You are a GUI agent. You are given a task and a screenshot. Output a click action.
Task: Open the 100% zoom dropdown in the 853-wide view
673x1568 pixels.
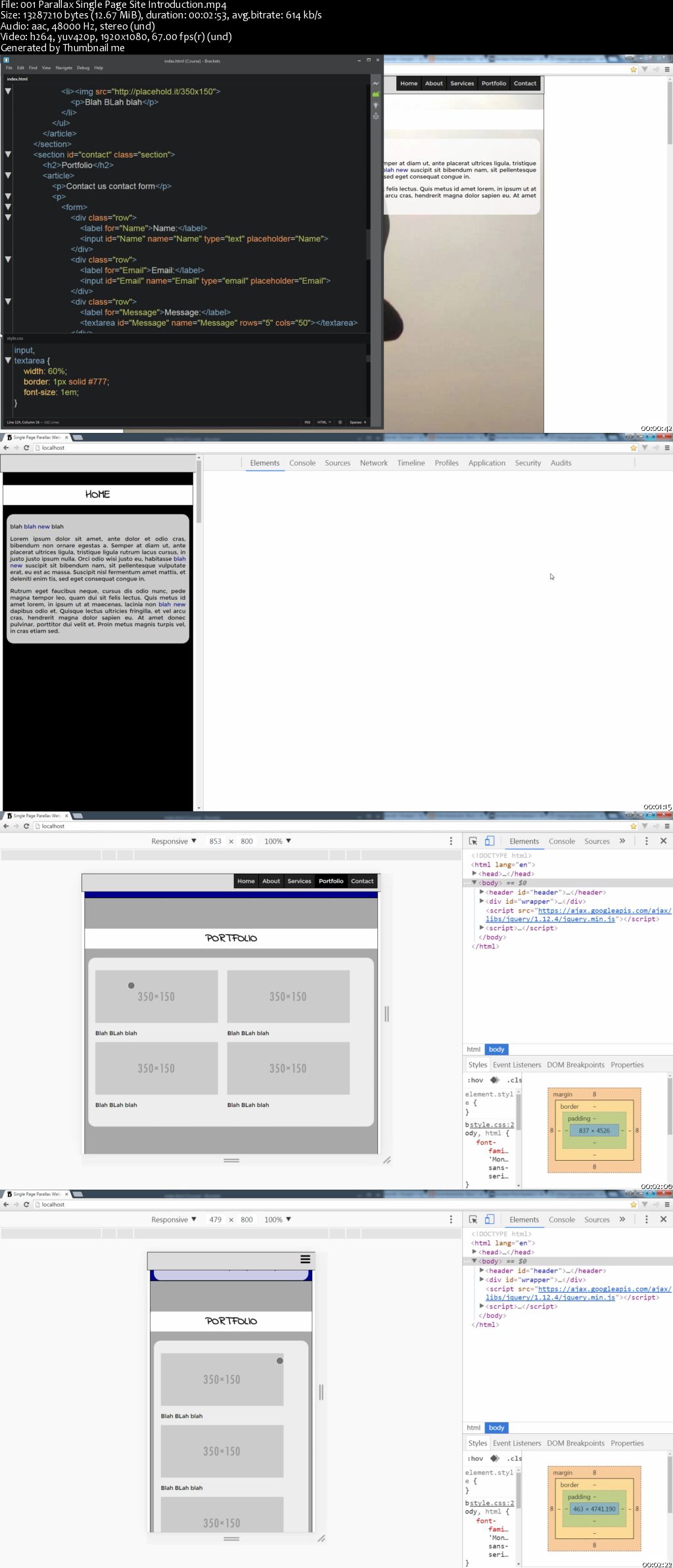[277, 841]
